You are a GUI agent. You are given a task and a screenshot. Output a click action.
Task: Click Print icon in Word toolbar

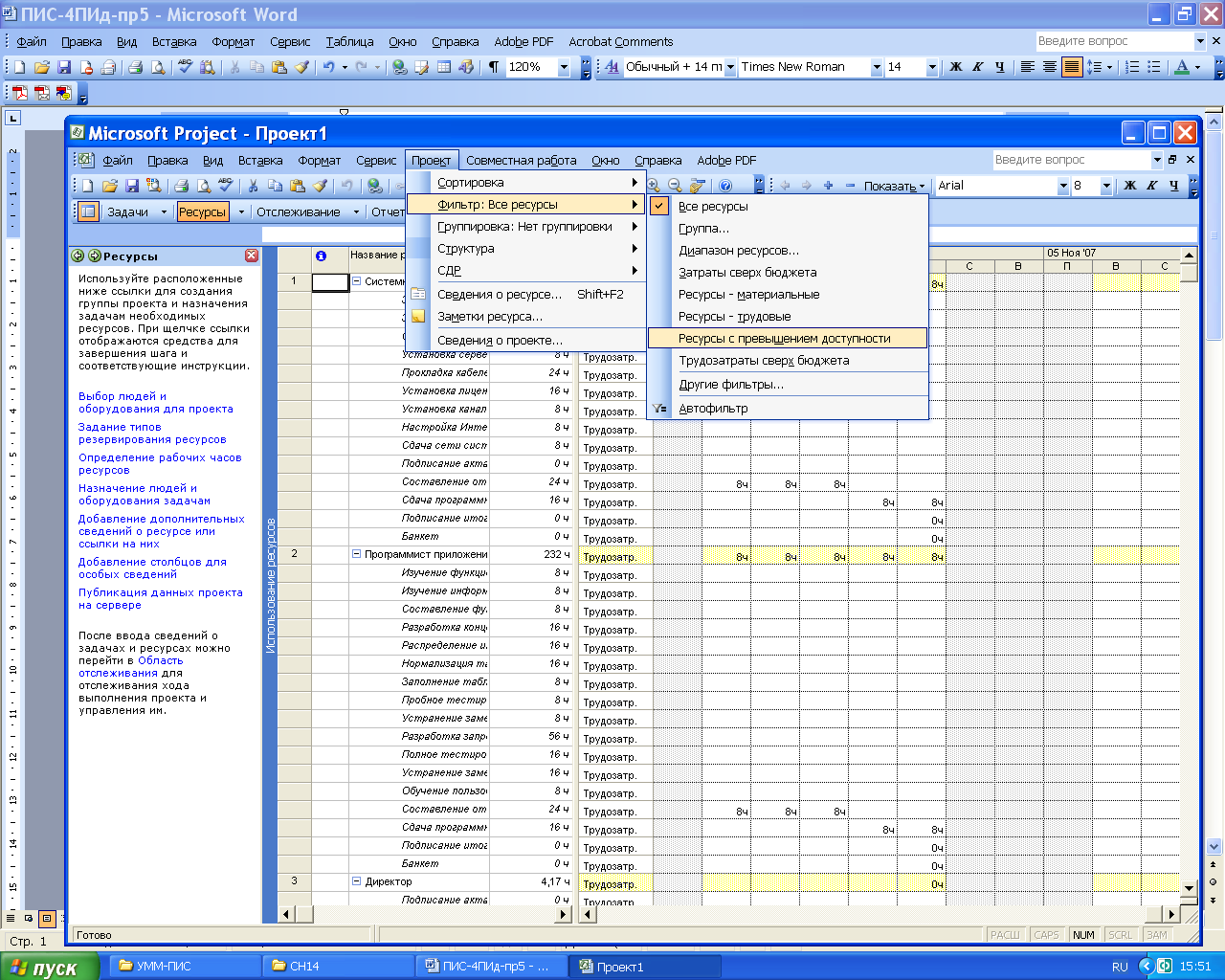(135, 67)
